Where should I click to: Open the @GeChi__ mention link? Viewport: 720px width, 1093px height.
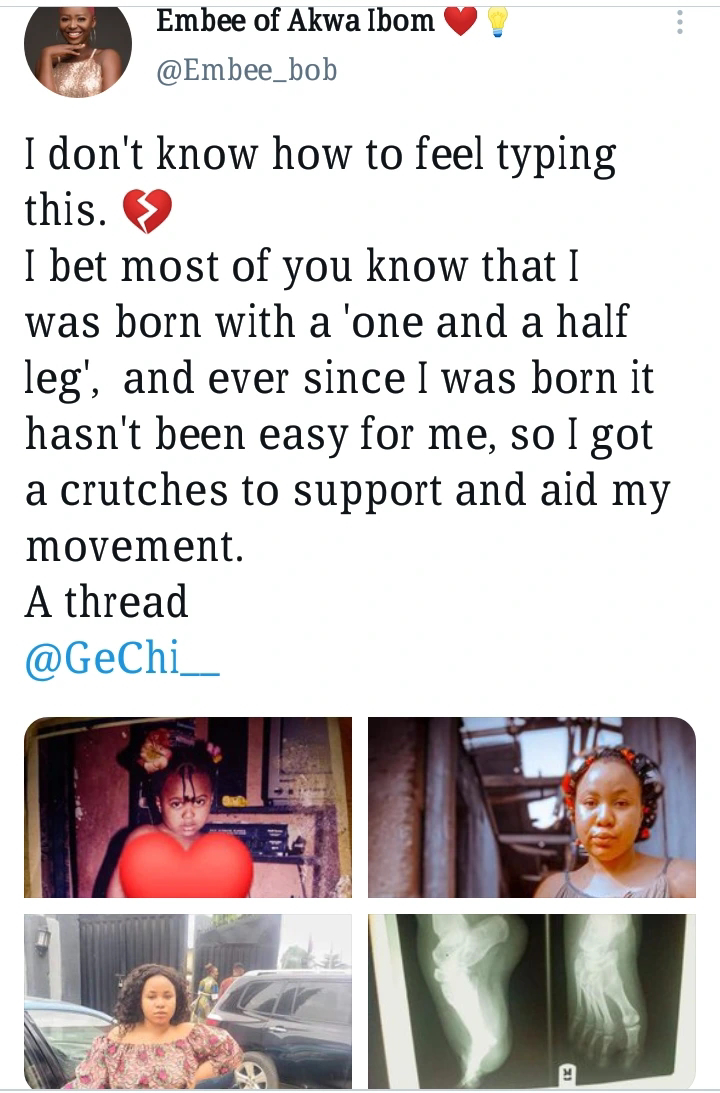(123, 658)
